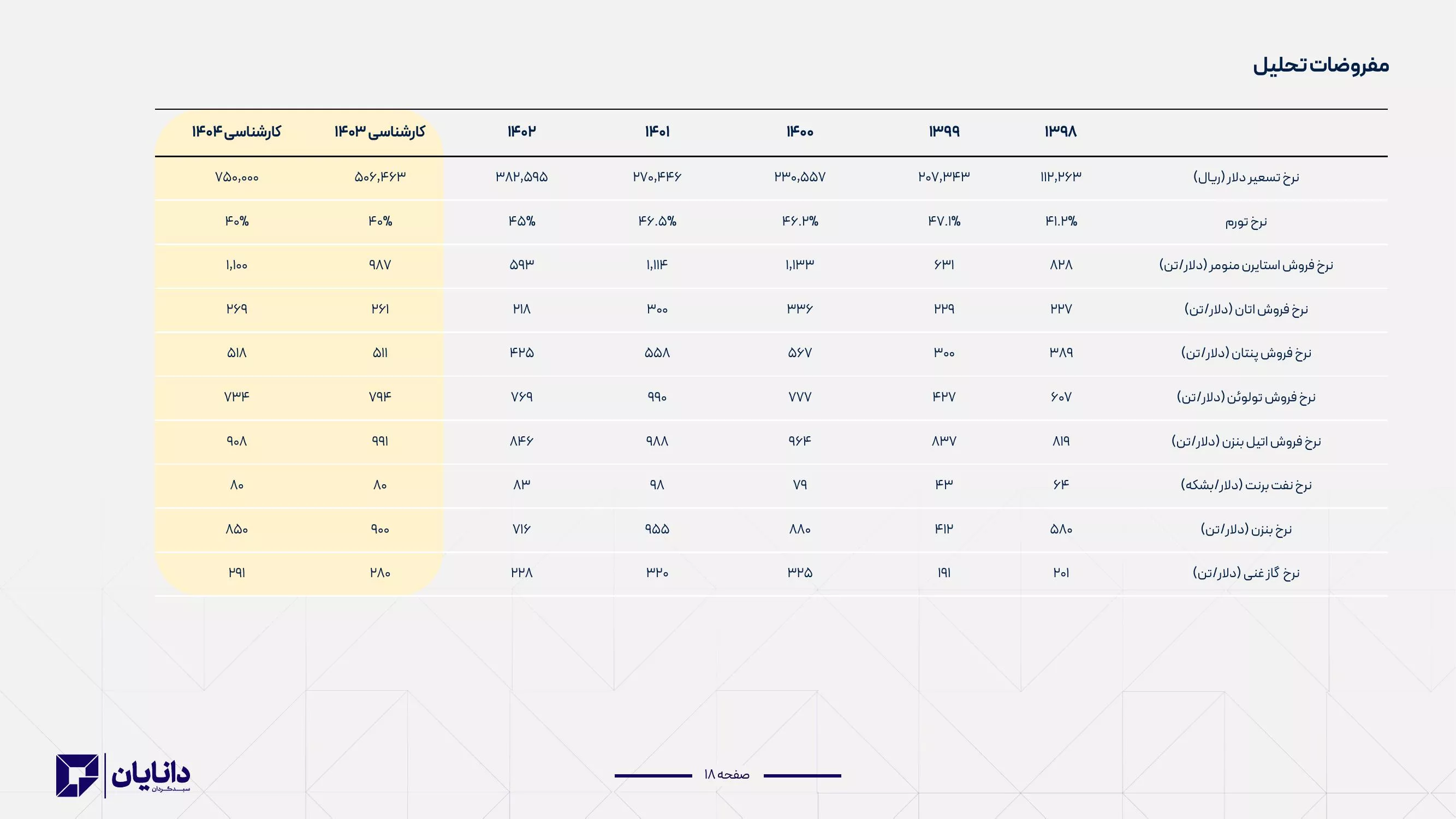Select row label نرخ تورم
The width and height of the screenshot is (1456, 819).
pyautogui.click(x=1246, y=222)
